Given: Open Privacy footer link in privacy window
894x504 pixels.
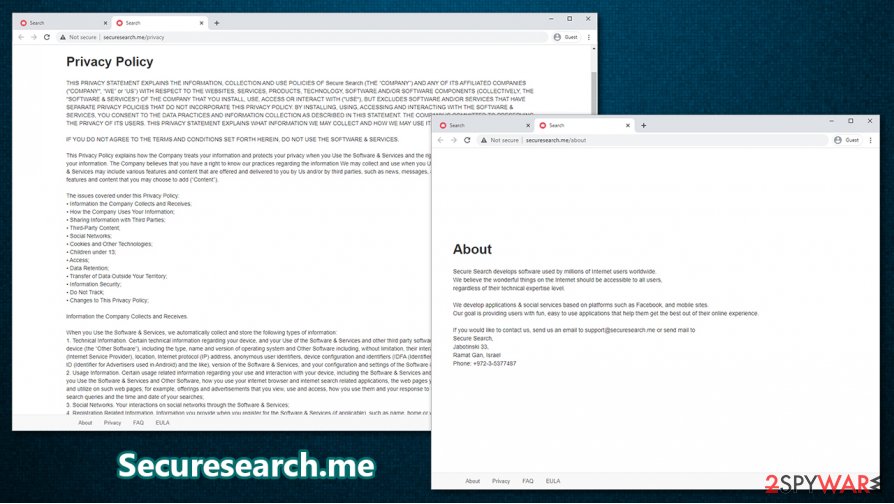Looking at the screenshot, I should pos(112,422).
